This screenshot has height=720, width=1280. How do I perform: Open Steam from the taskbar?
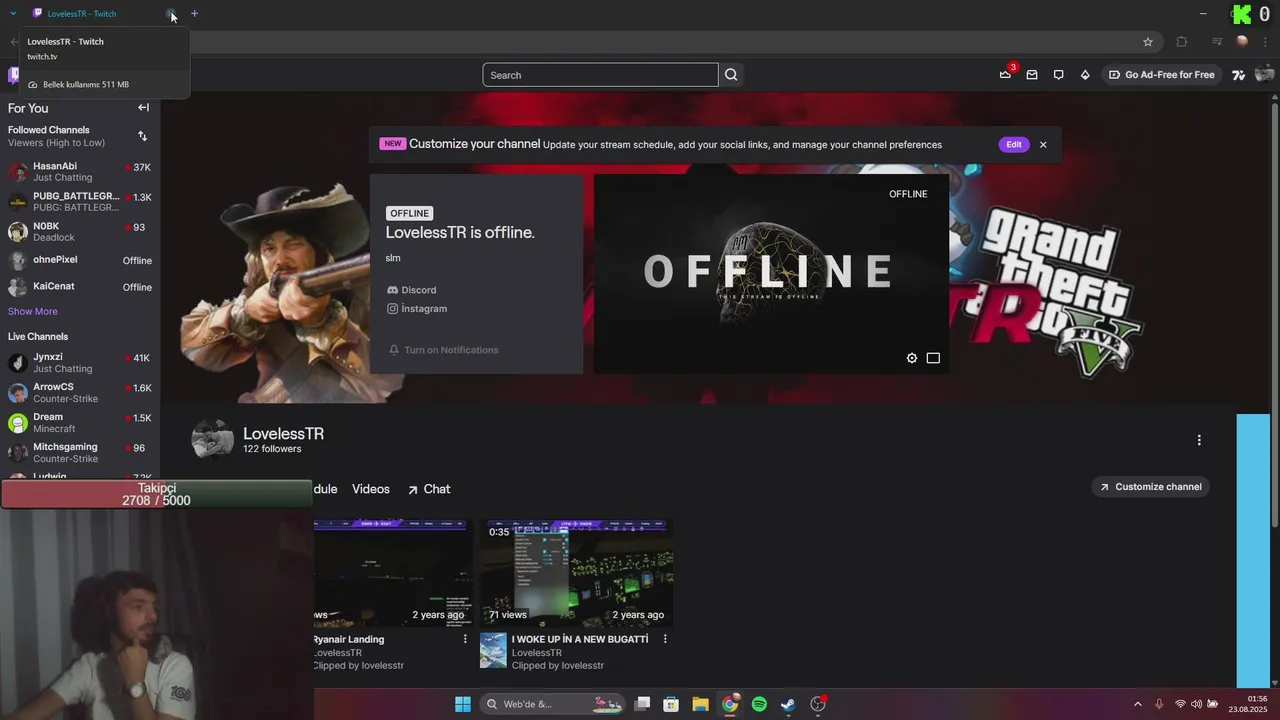point(788,704)
